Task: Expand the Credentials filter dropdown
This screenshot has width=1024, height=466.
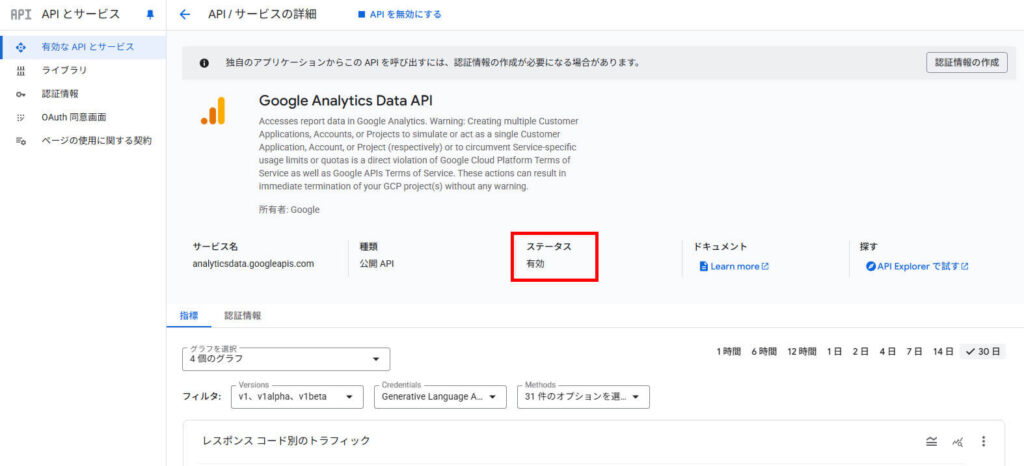Action: (440, 397)
